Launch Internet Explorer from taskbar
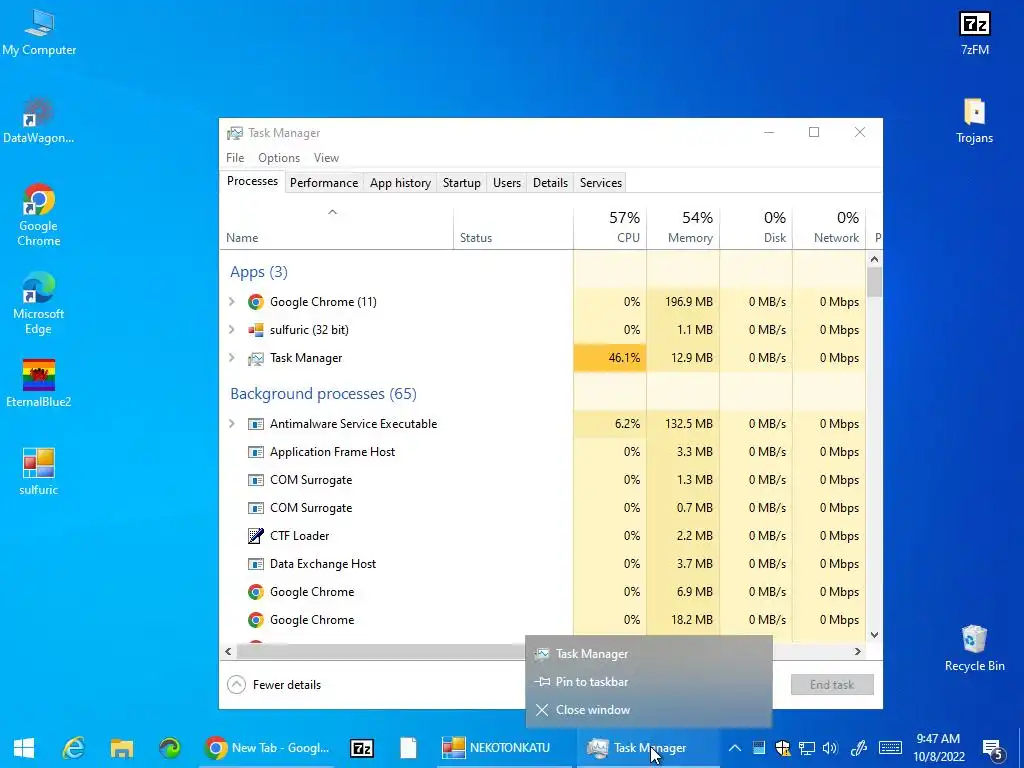This screenshot has width=1024, height=768. point(73,748)
